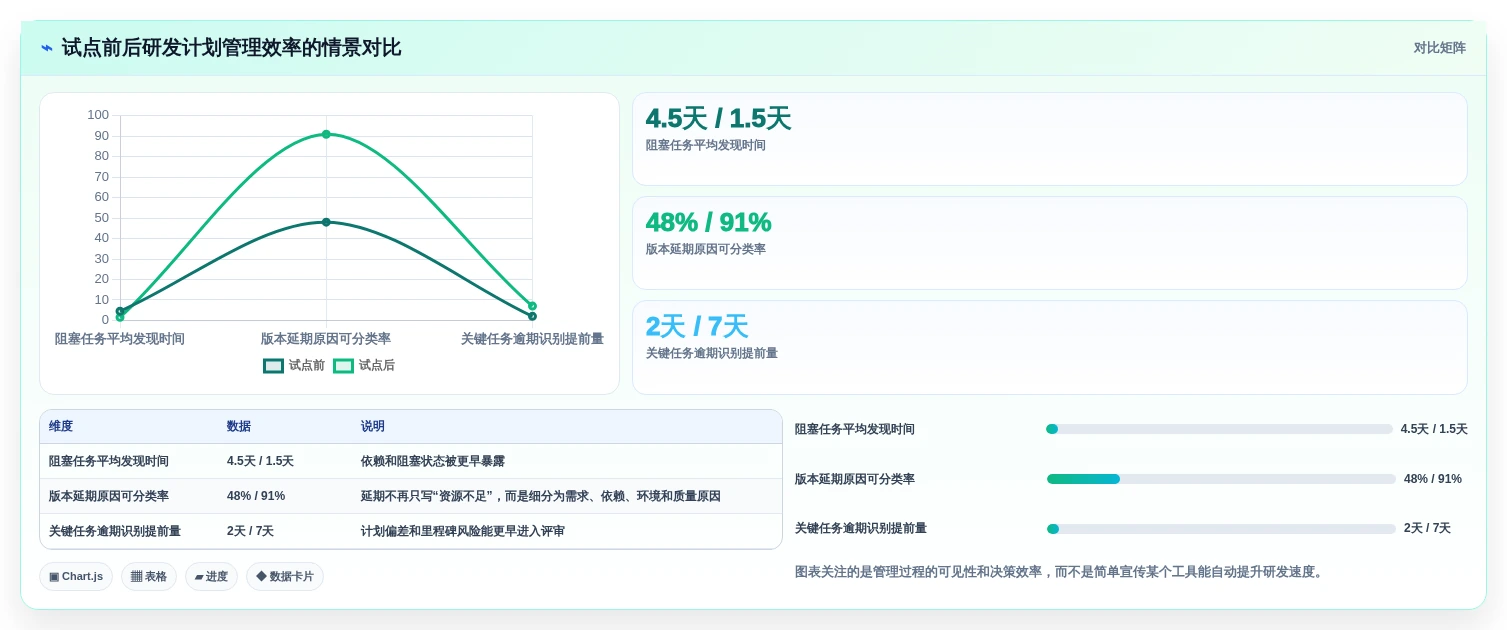Click the table value 4.5天 / 1.5天
The image size is (1507, 630).
coord(260,461)
